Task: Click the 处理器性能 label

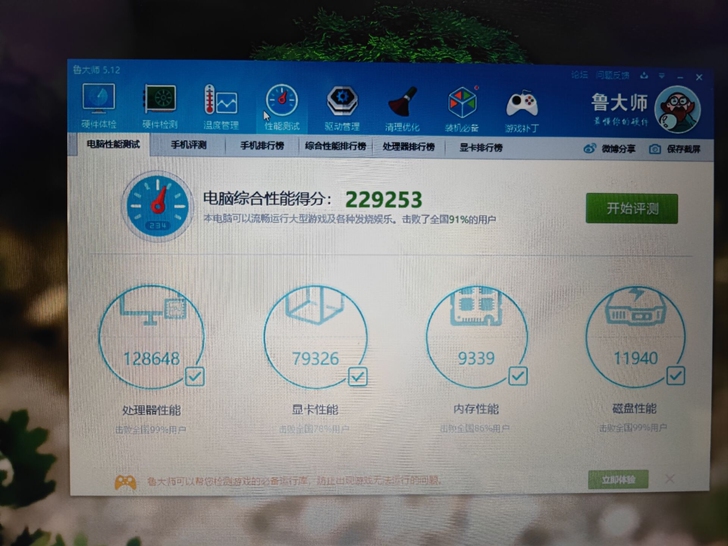Action: (151, 410)
